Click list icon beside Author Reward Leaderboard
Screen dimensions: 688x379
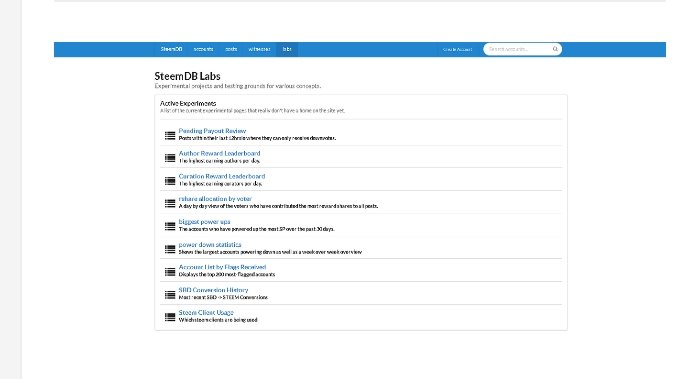(x=170, y=158)
